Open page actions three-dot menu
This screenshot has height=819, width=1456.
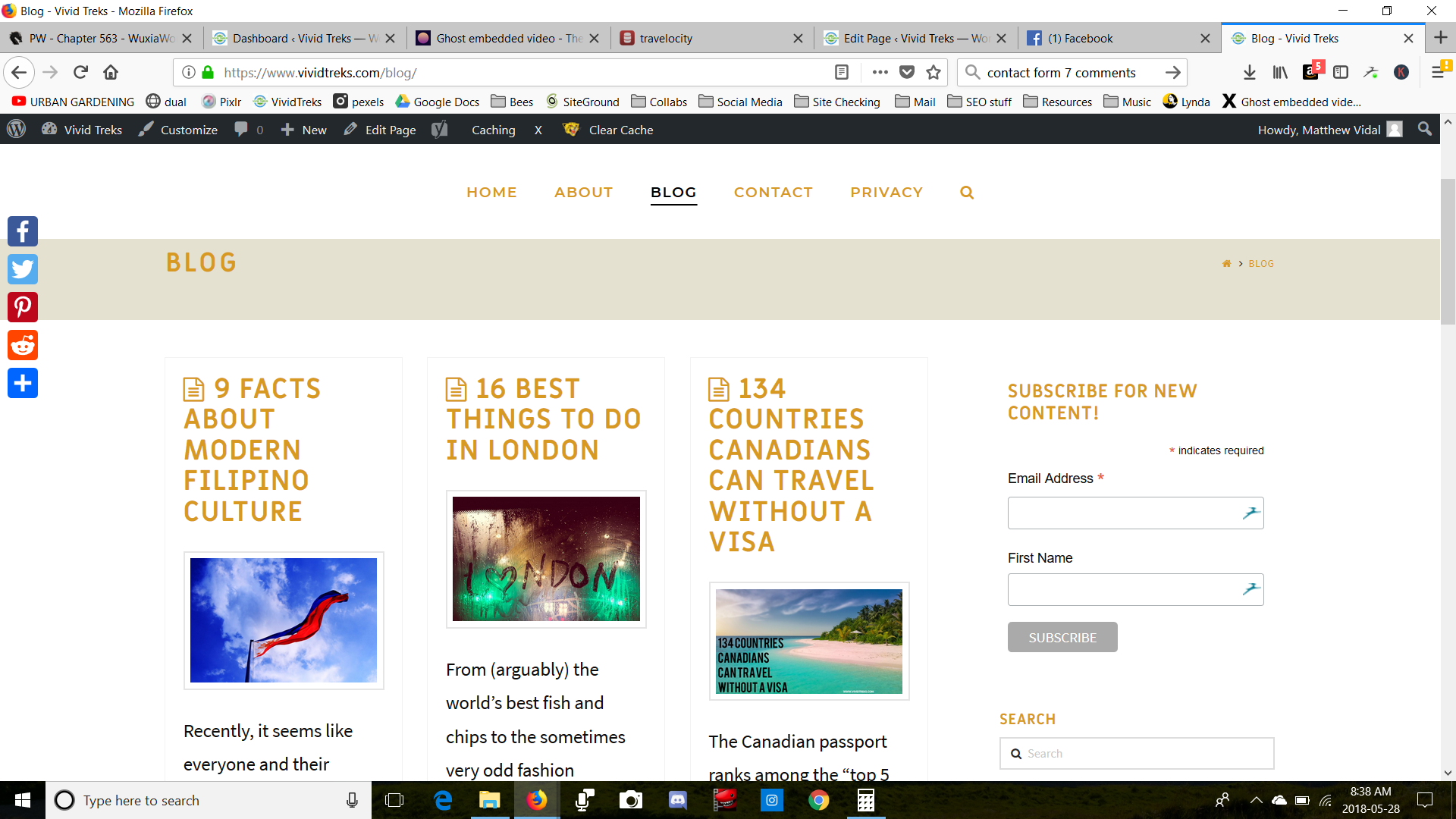[x=880, y=72]
